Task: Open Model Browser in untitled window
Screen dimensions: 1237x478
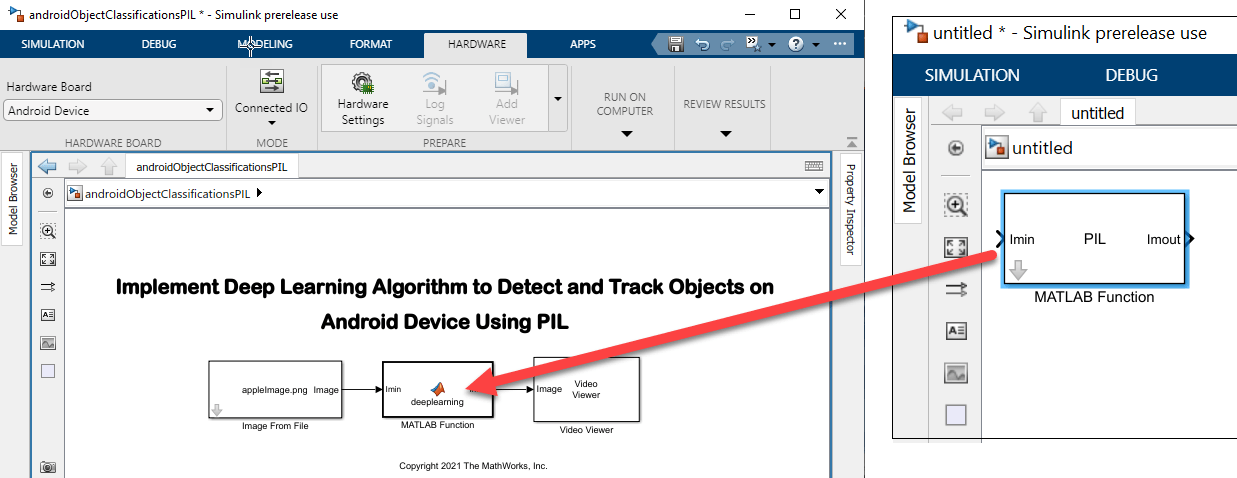Action: [x=909, y=161]
